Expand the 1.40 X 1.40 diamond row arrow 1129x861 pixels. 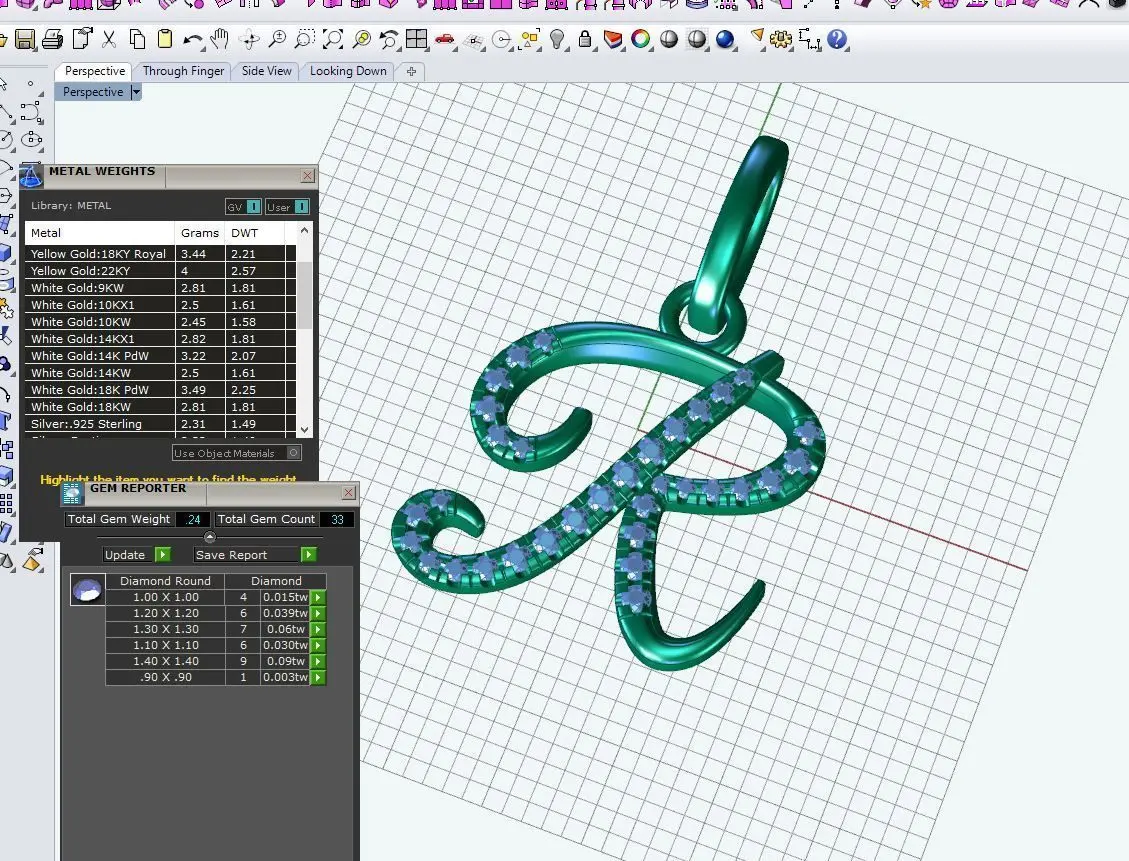pos(318,661)
